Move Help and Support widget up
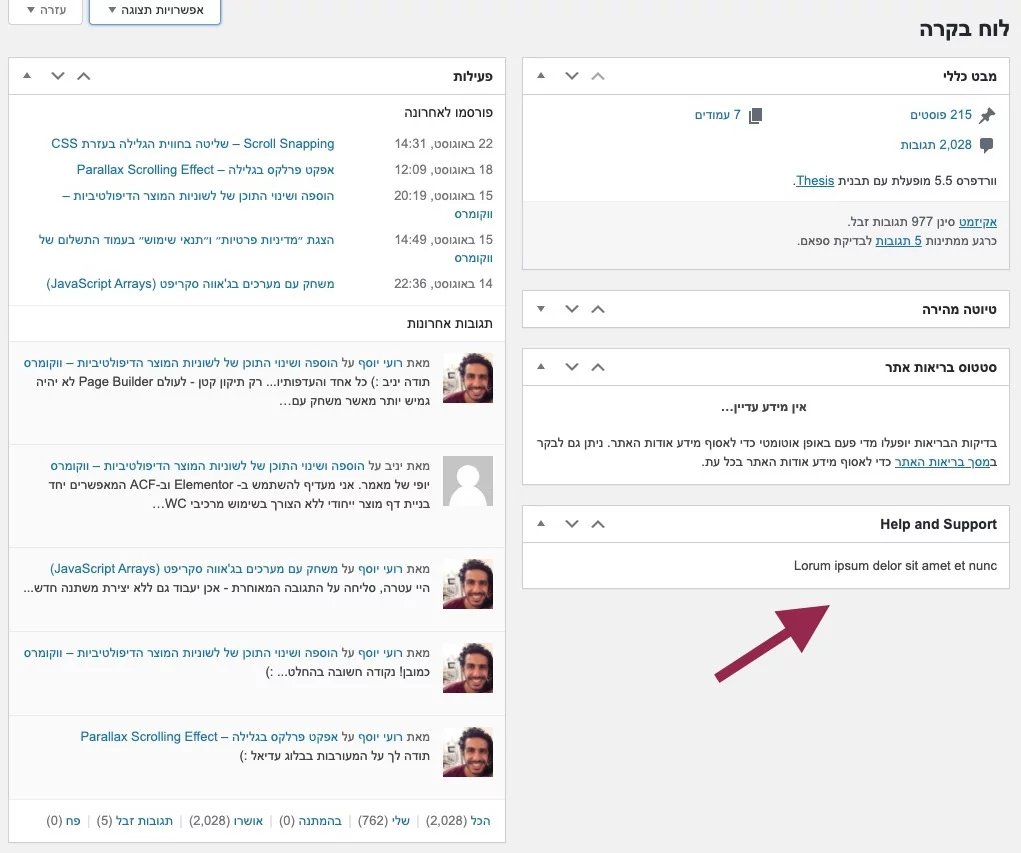Viewport: 1021px width, 853px height. tap(598, 524)
